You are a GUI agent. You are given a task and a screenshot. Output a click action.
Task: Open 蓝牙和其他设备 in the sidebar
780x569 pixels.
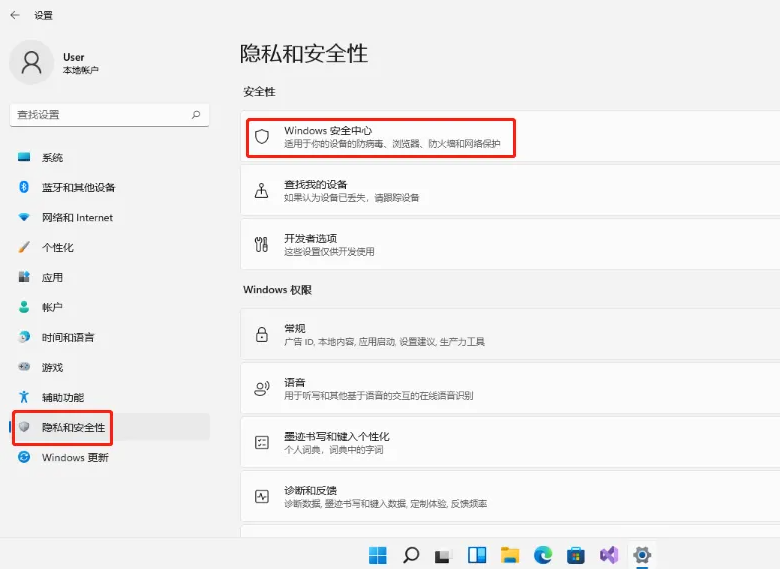coord(109,188)
